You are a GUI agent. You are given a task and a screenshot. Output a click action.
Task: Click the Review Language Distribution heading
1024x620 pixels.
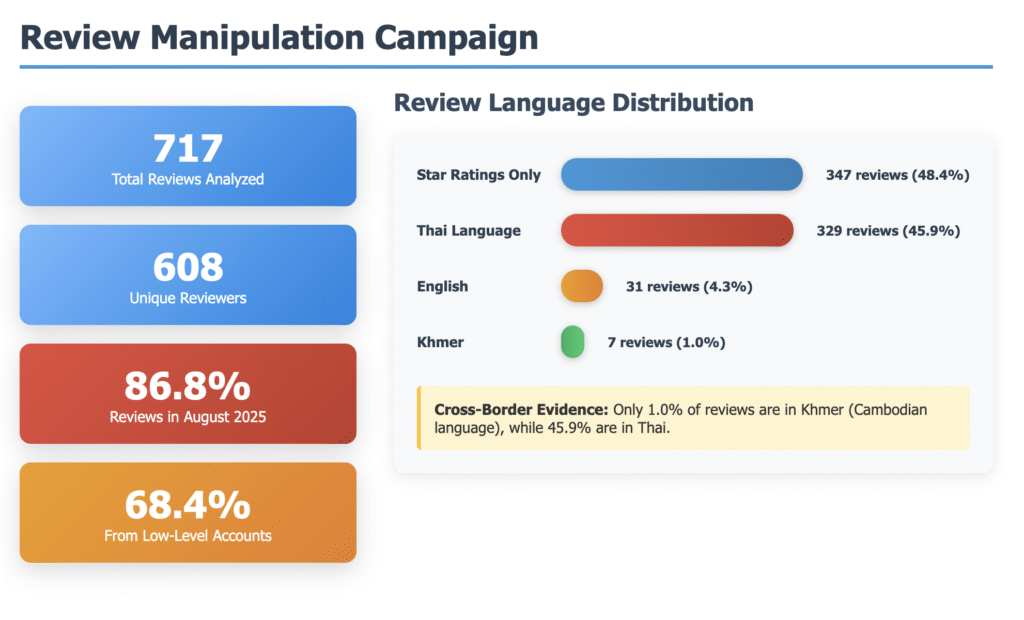(573, 103)
